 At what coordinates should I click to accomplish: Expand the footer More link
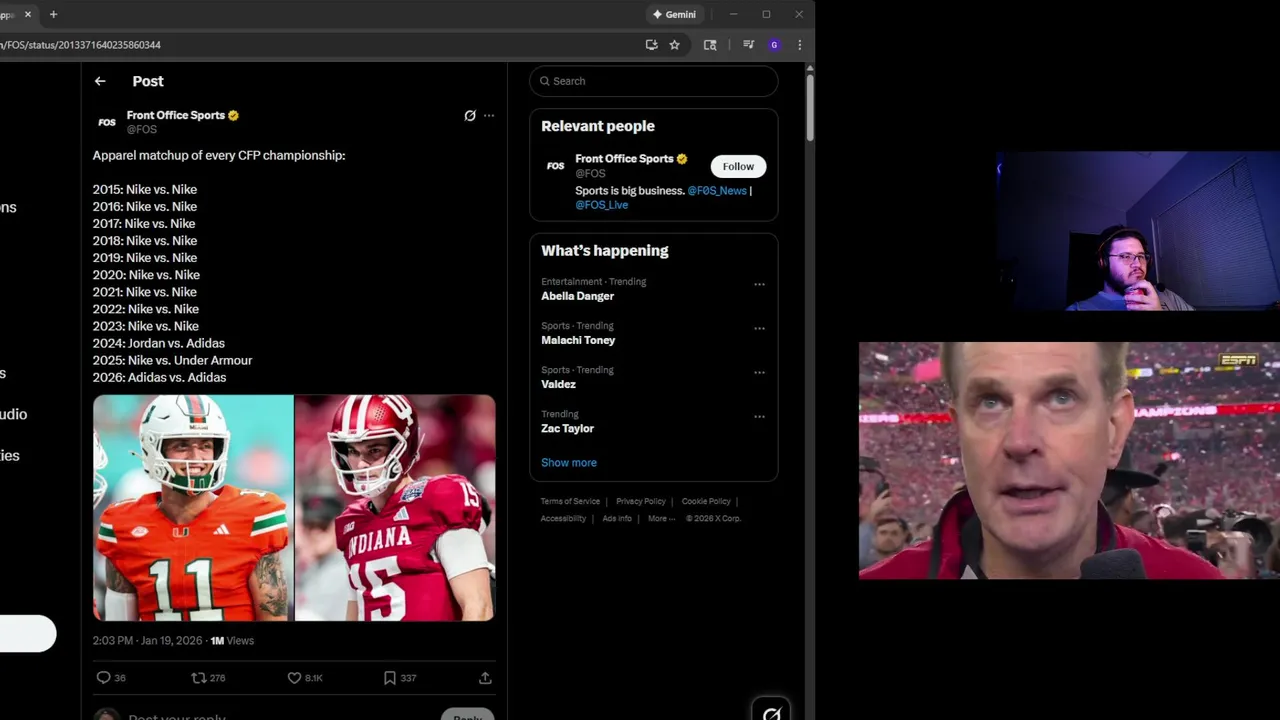point(661,518)
